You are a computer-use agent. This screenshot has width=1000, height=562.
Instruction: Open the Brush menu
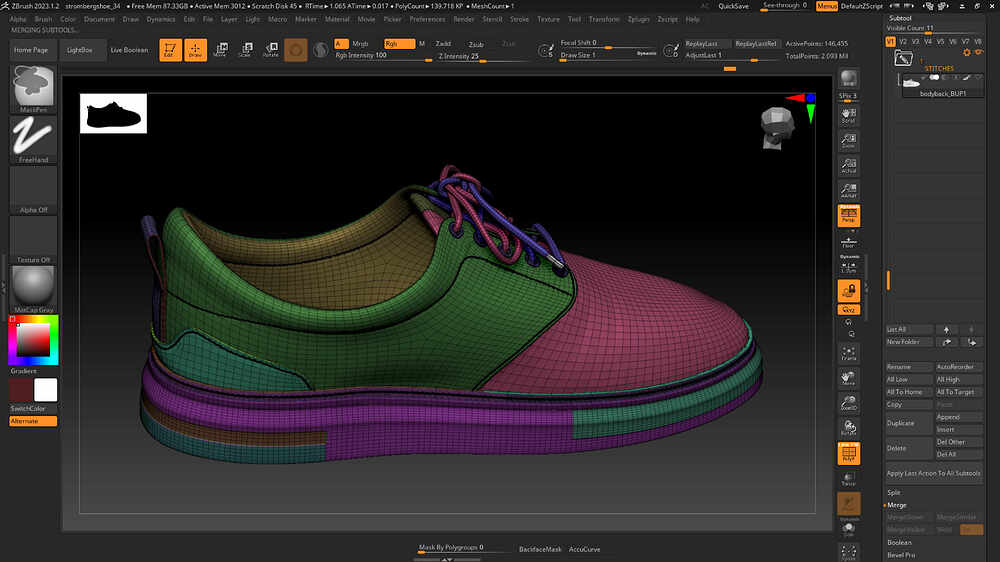(43, 19)
